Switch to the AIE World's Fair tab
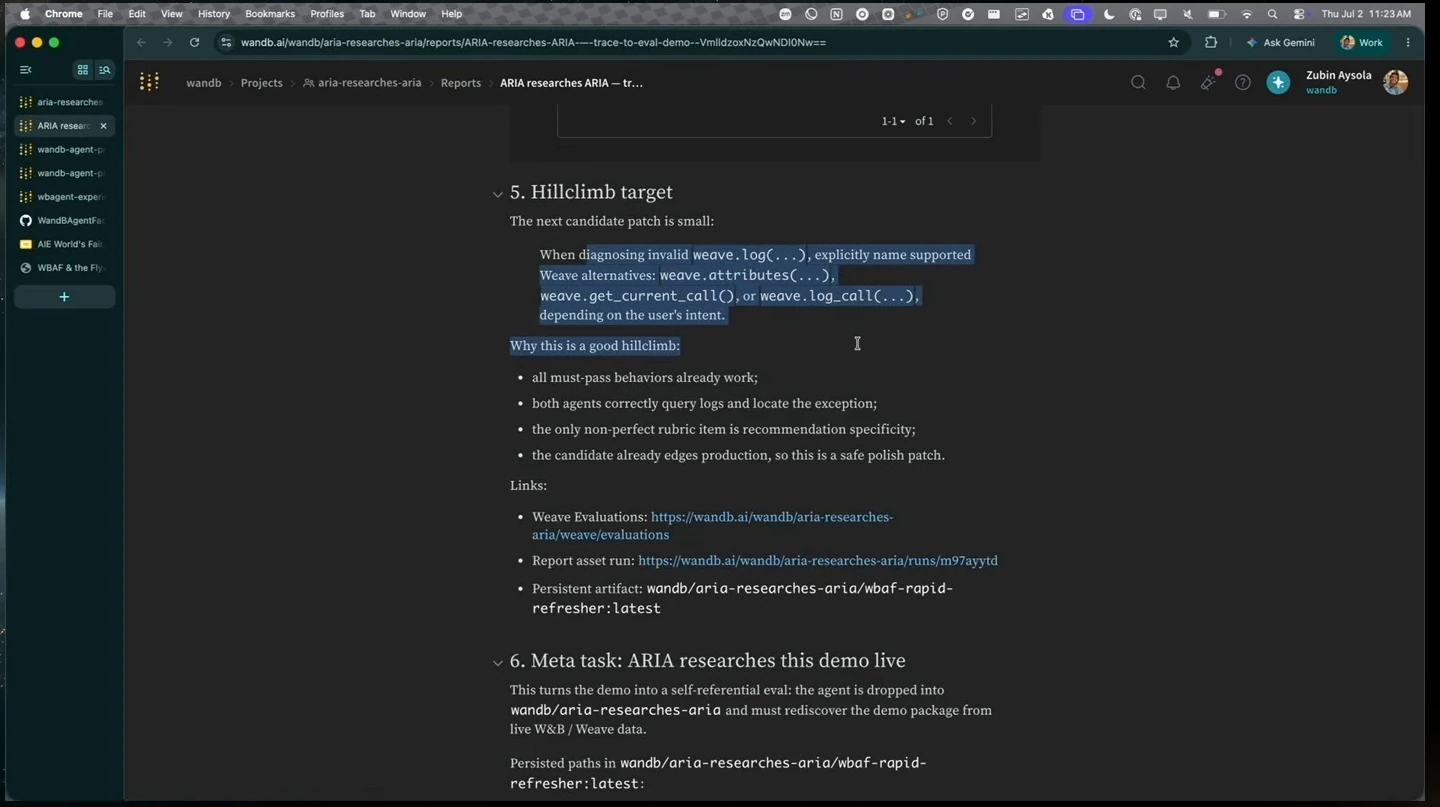The width and height of the screenshot is (1440, 807). [64, 244]
